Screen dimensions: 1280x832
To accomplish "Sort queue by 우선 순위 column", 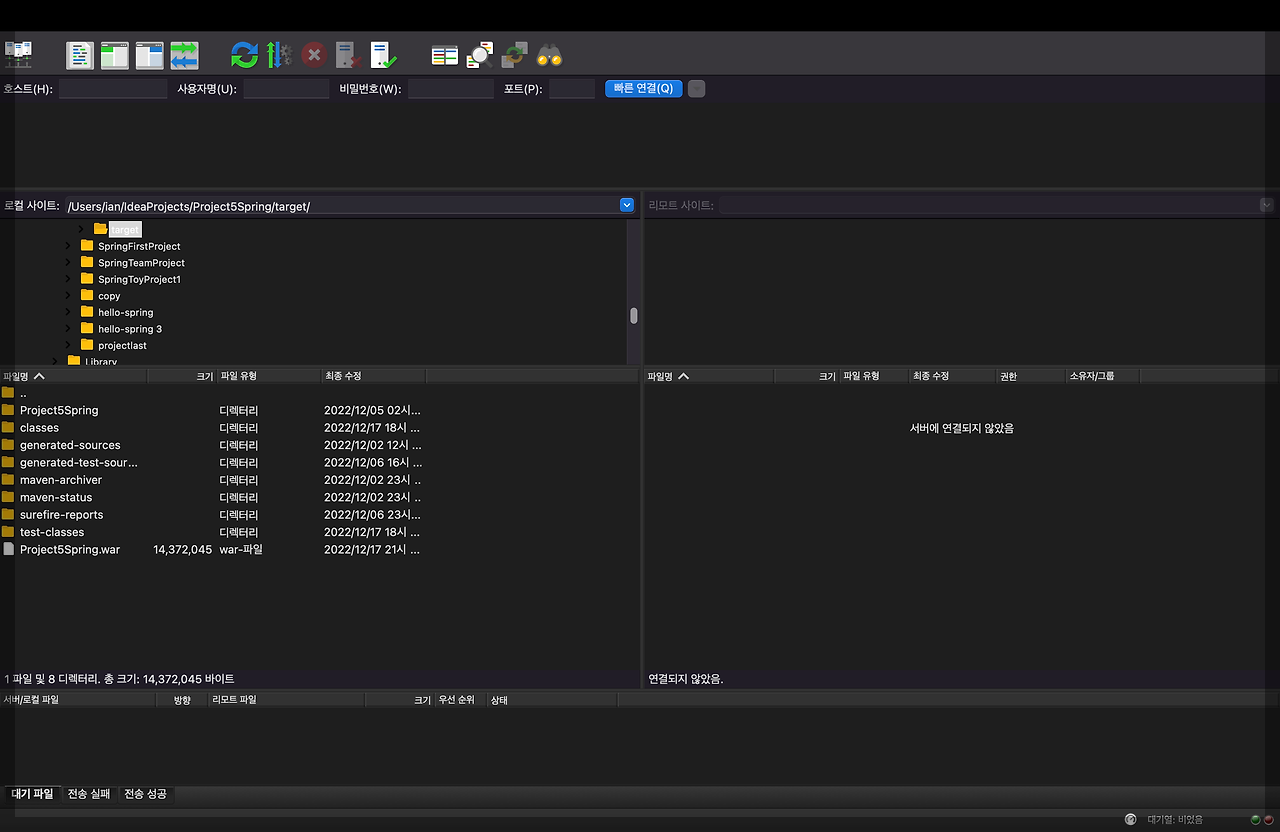I will (x=461, y=700).
